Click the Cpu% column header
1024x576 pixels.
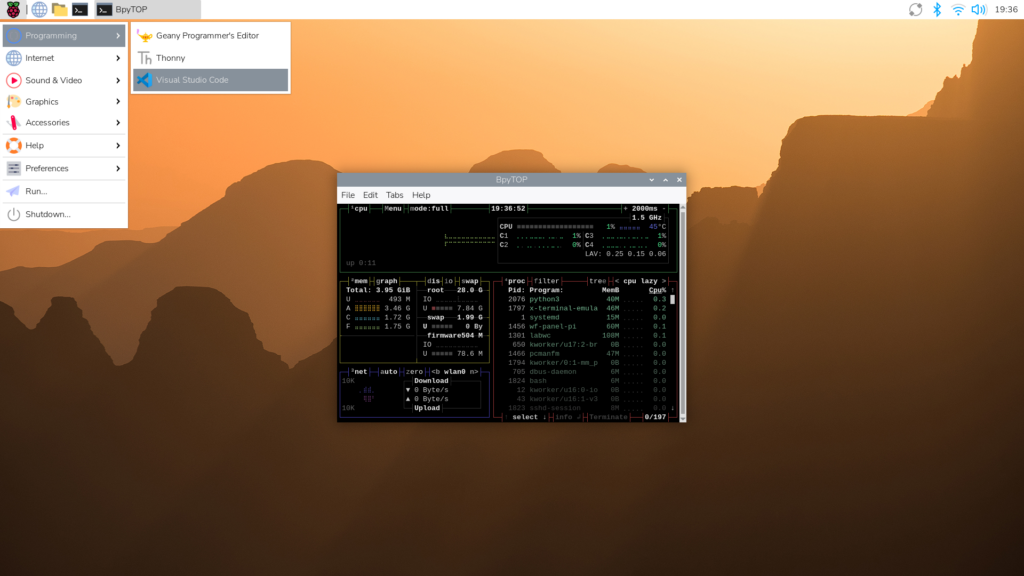pos(657,290)
